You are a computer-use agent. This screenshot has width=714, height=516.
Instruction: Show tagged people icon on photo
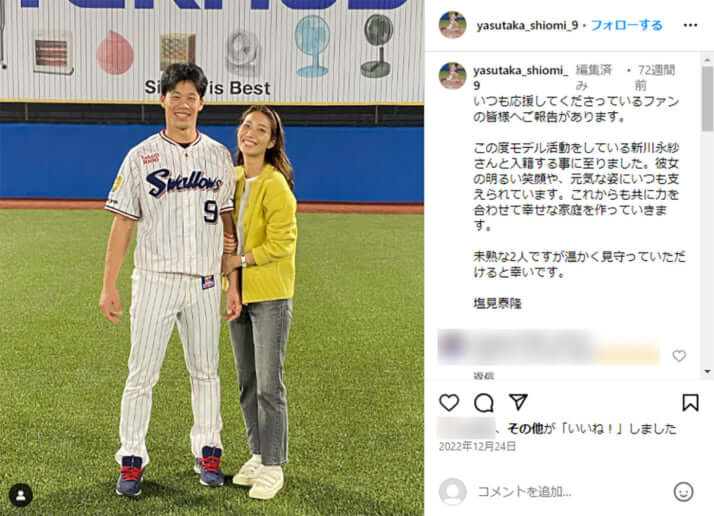20,495
